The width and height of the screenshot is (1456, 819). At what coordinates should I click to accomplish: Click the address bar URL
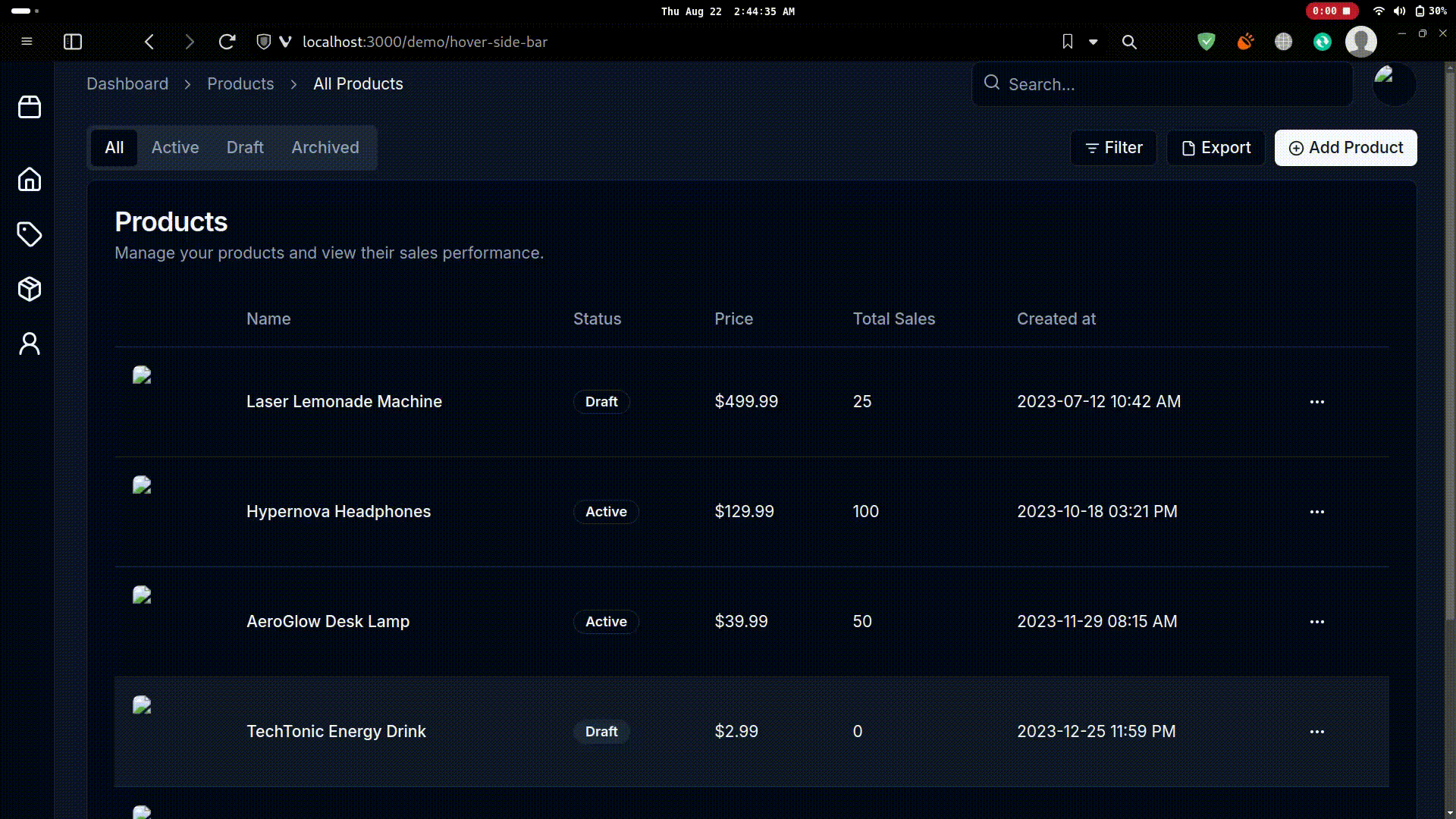[425, 42]
